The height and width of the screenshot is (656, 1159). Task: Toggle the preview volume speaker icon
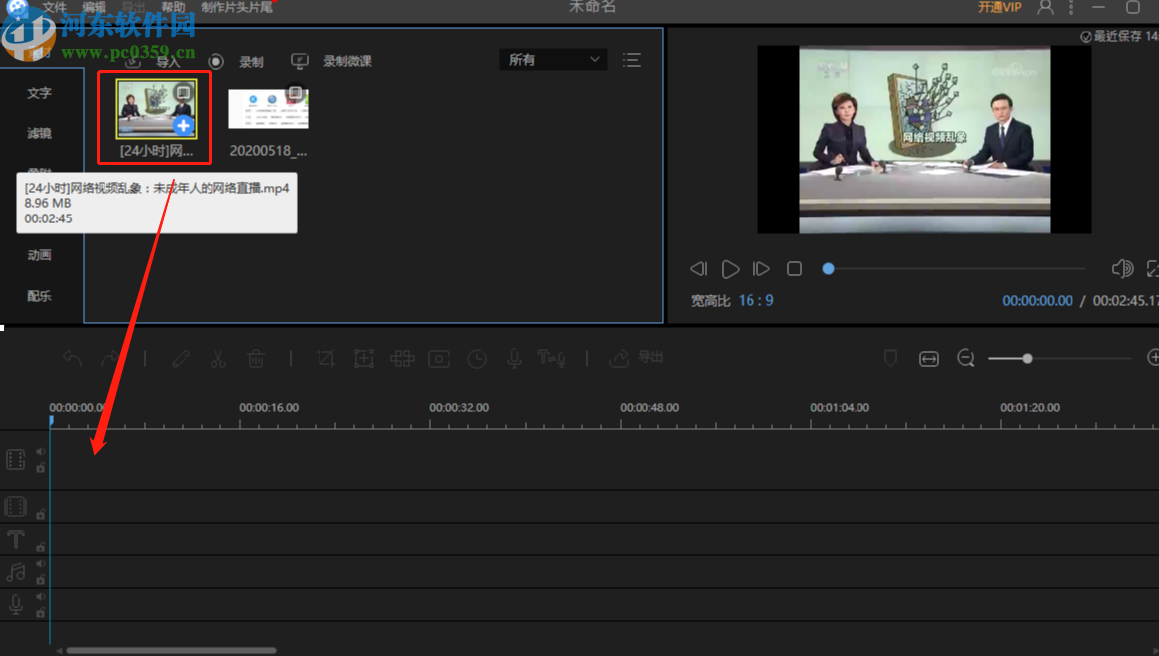pyautogui.click(x=1122, y=268)
